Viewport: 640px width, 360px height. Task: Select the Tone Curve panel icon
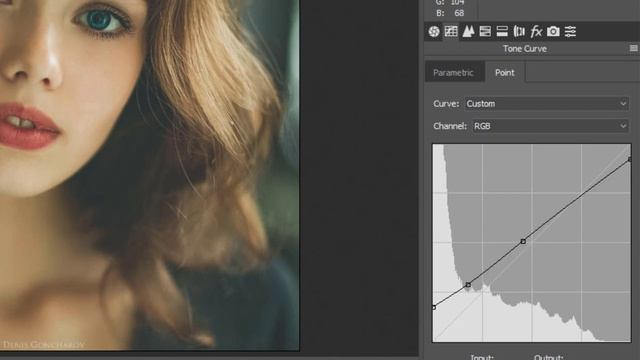(451, 31)
